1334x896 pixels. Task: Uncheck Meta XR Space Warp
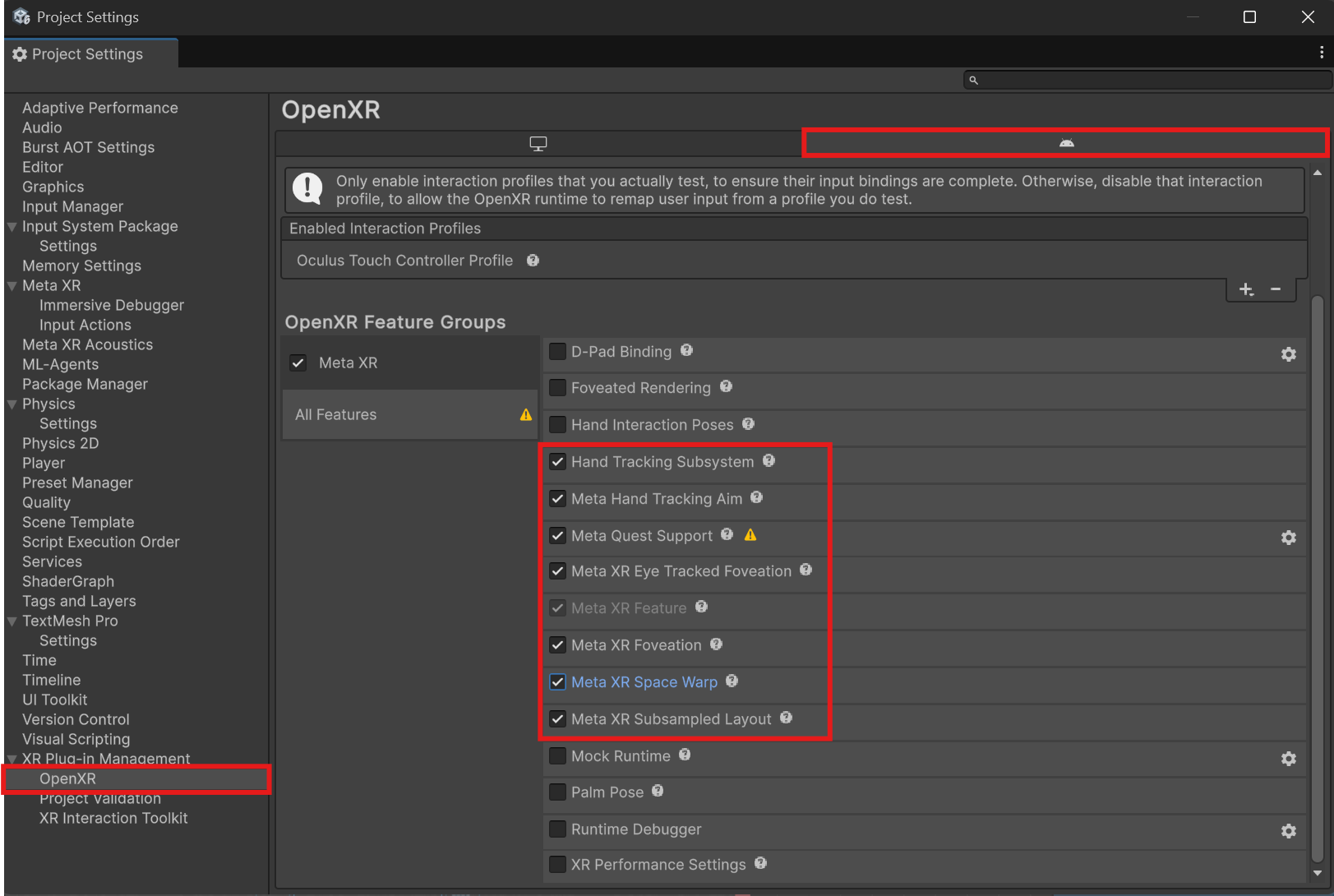click(557, 681)
